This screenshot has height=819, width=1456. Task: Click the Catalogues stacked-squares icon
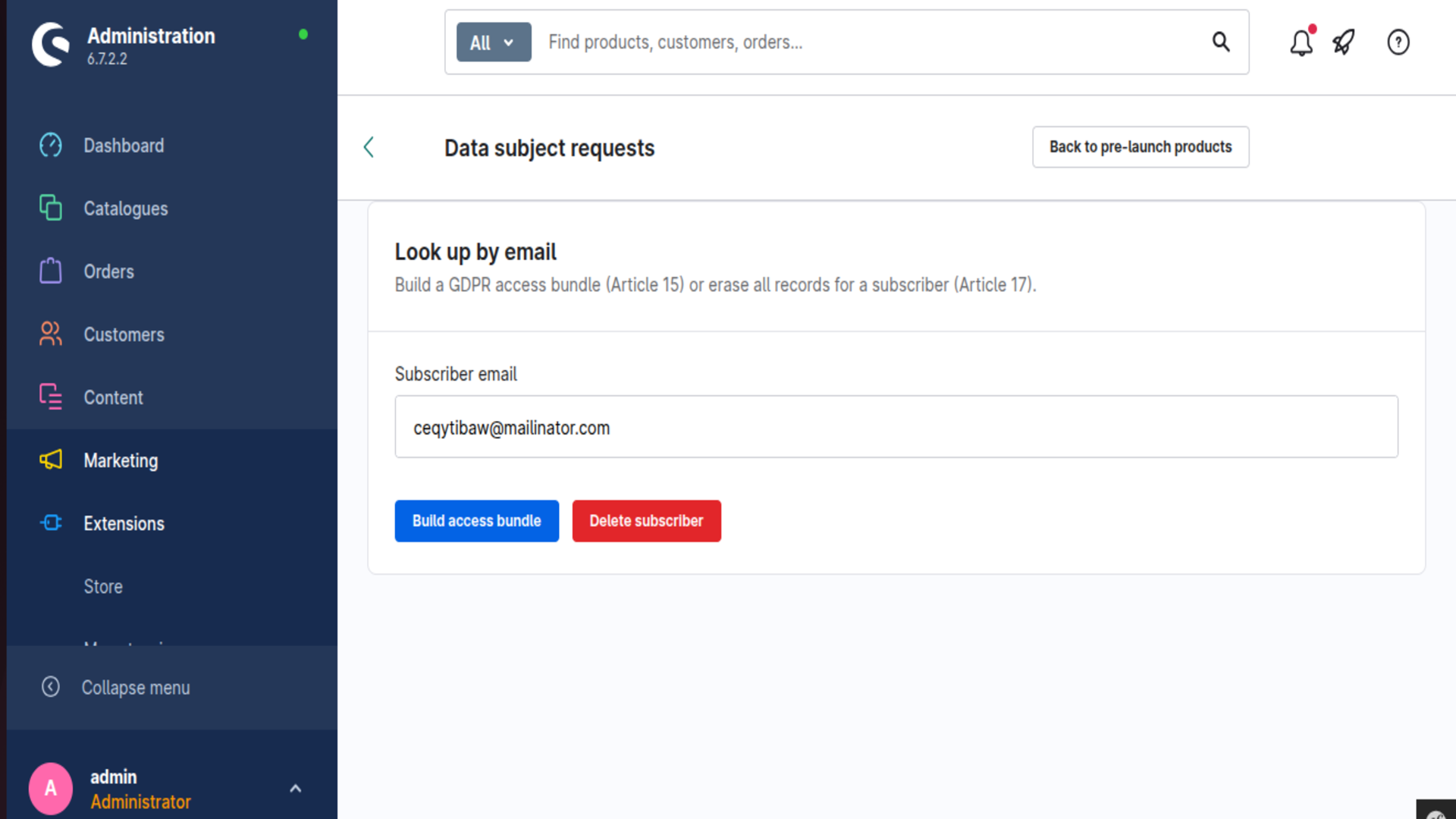pyautogui.click(x=51, y=208)
